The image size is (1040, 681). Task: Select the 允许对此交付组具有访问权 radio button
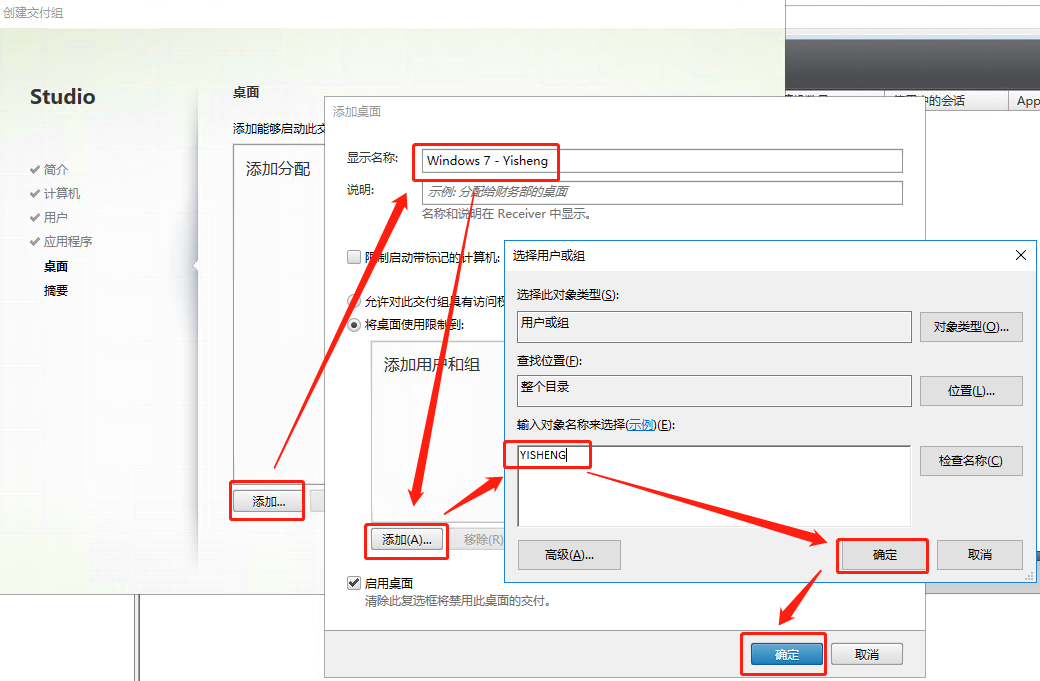pyautogui.click(x=354, y=299)
